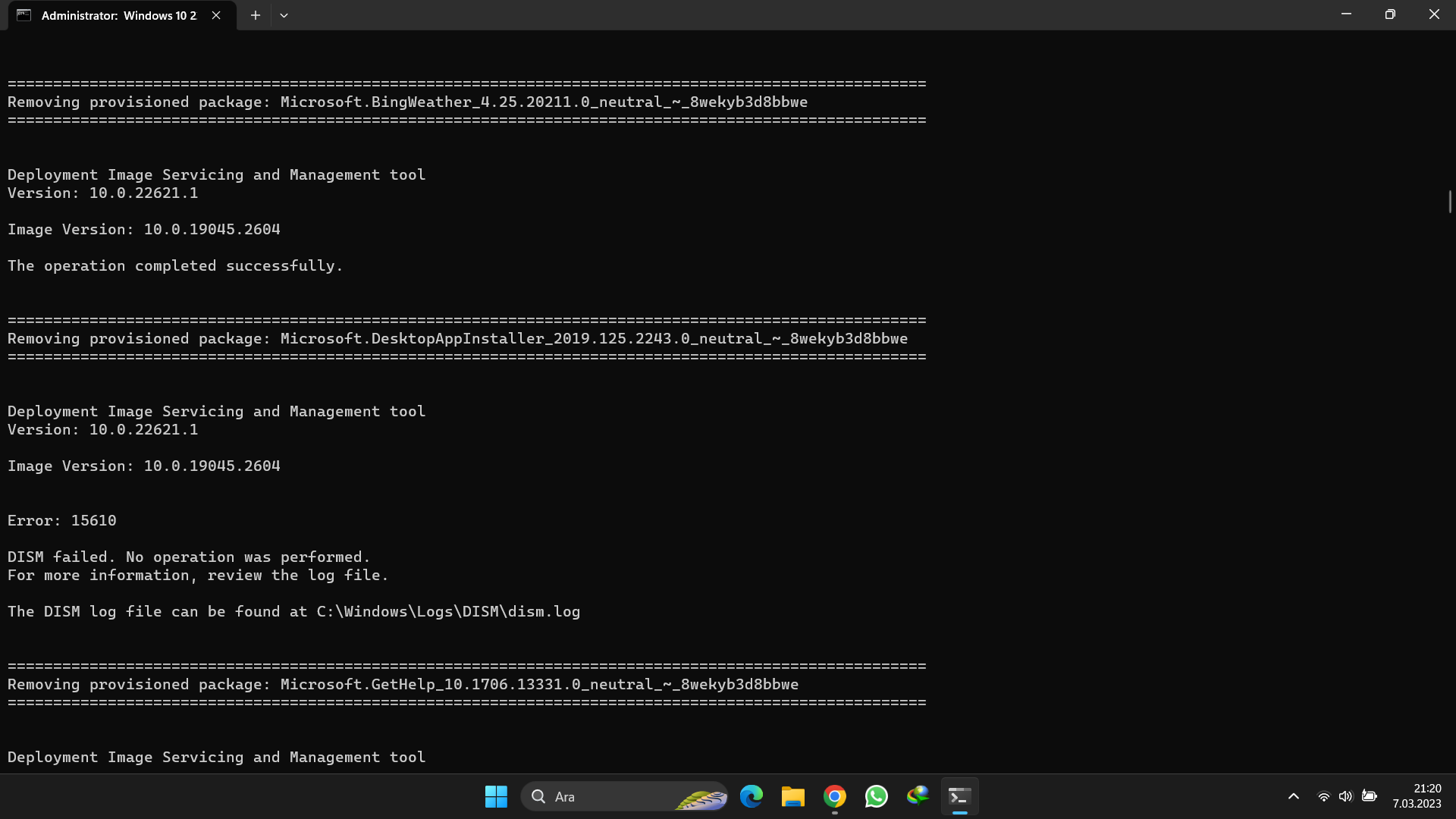
Task: Click the Windows Terminal taskbar icon
Action: point(960,796)
